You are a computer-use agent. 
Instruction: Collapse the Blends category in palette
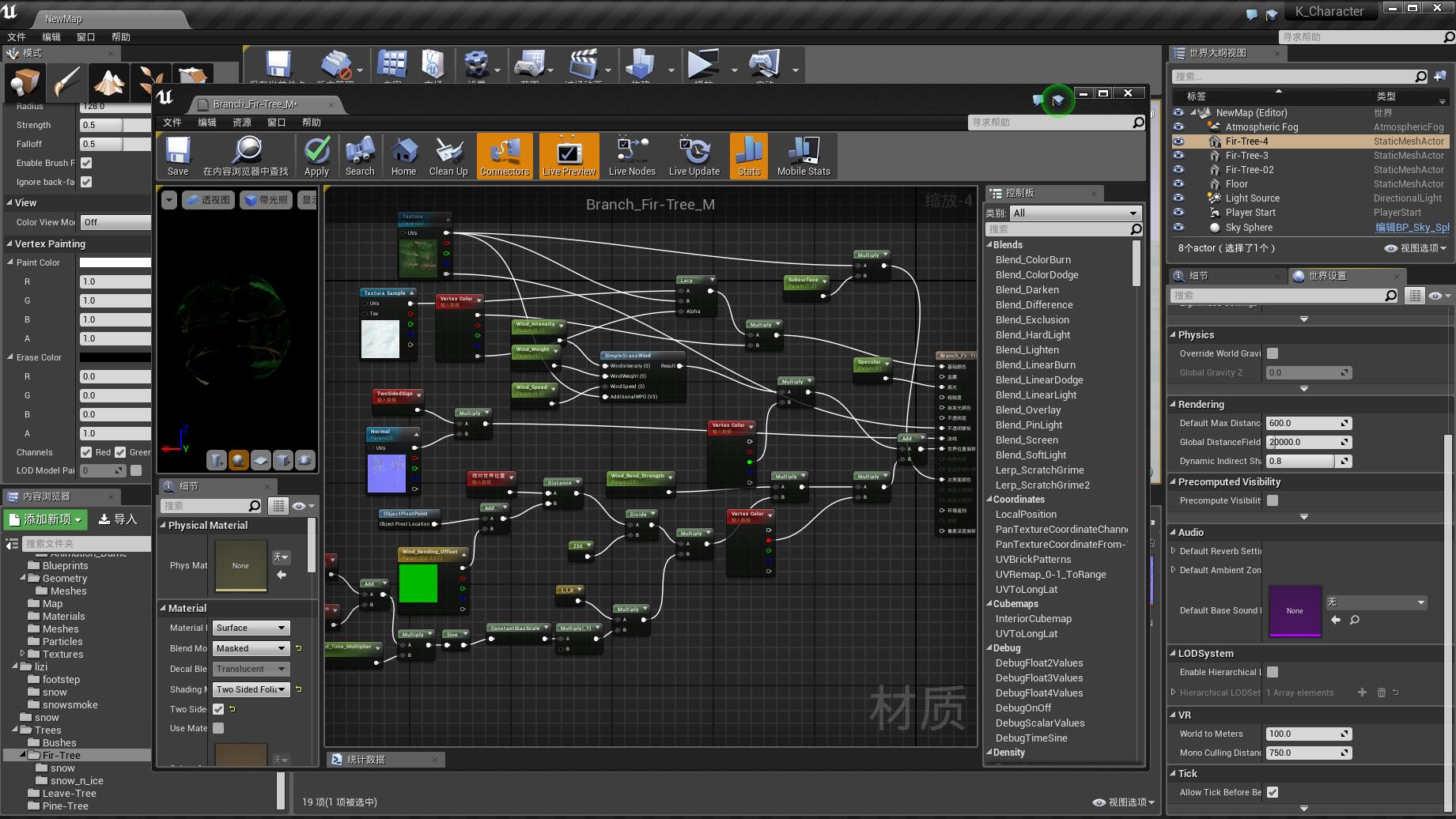[989, 245]
